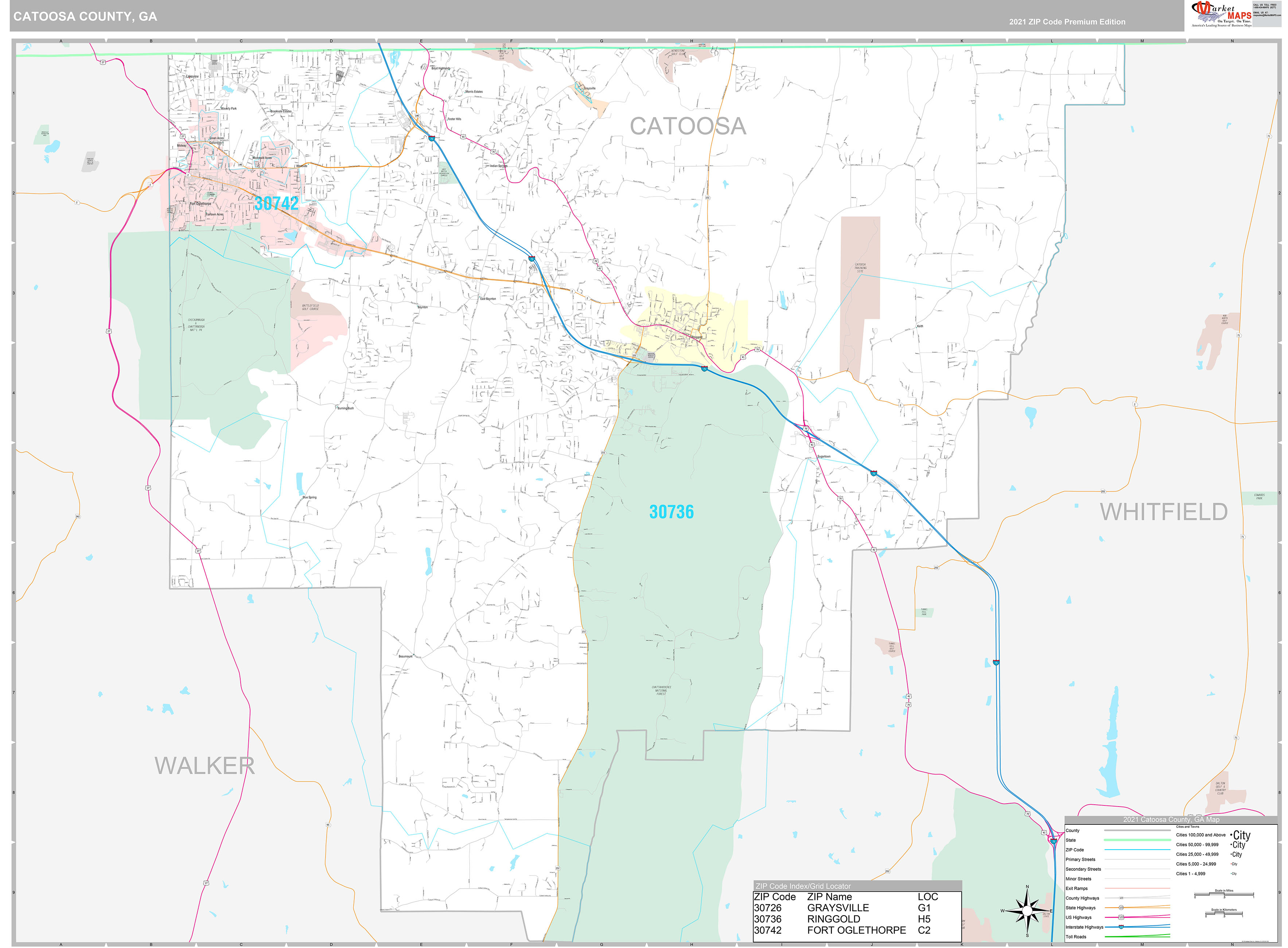Select the County Highways marker in the legend

(1121, 898)
